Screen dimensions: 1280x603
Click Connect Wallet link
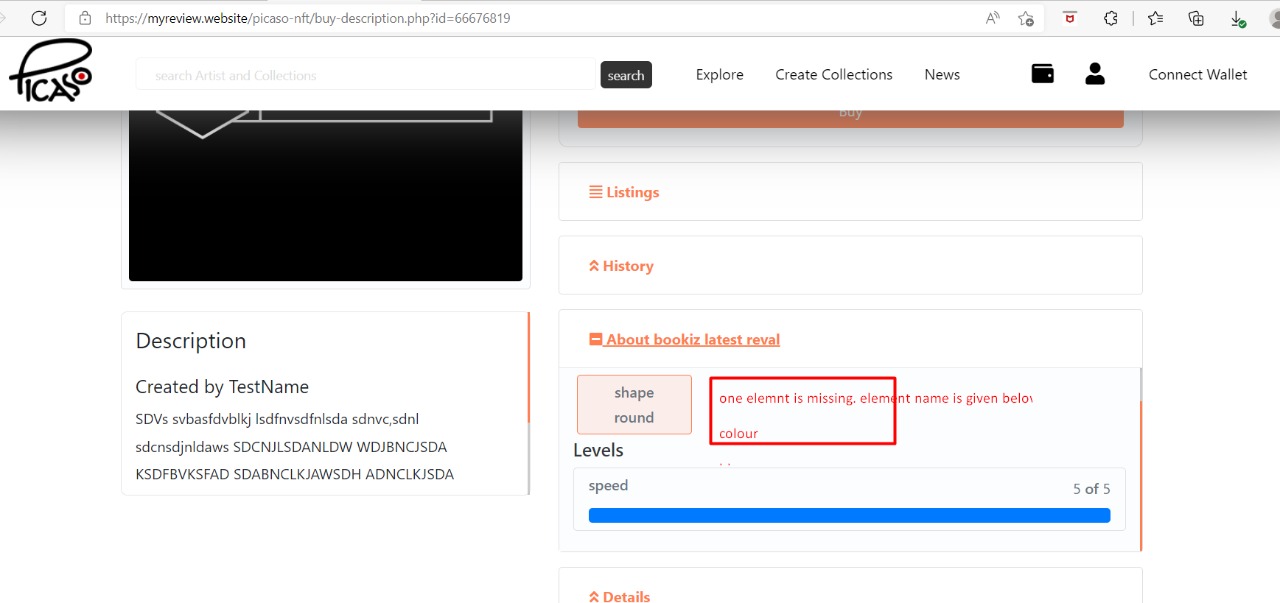[x=1197, y=75]
